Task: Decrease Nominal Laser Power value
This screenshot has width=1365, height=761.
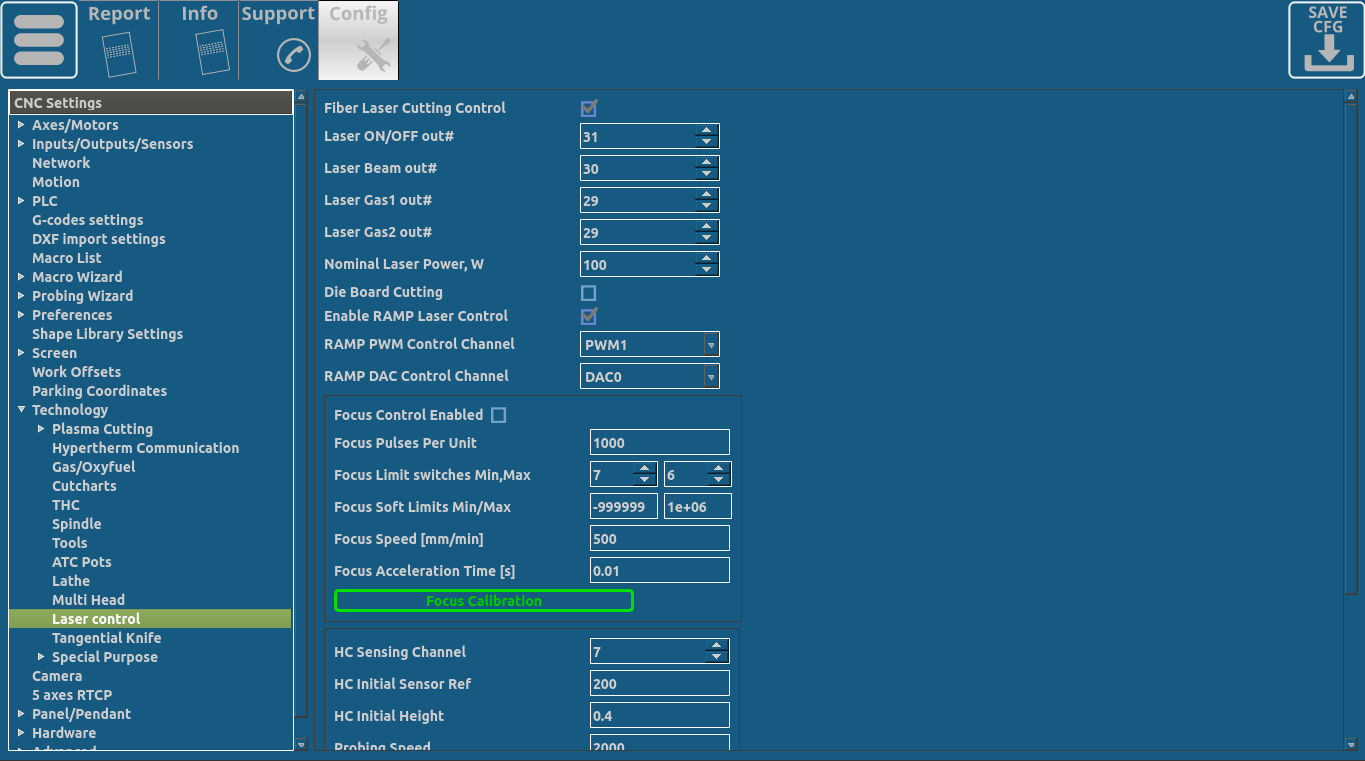Action: pos(707,270)
